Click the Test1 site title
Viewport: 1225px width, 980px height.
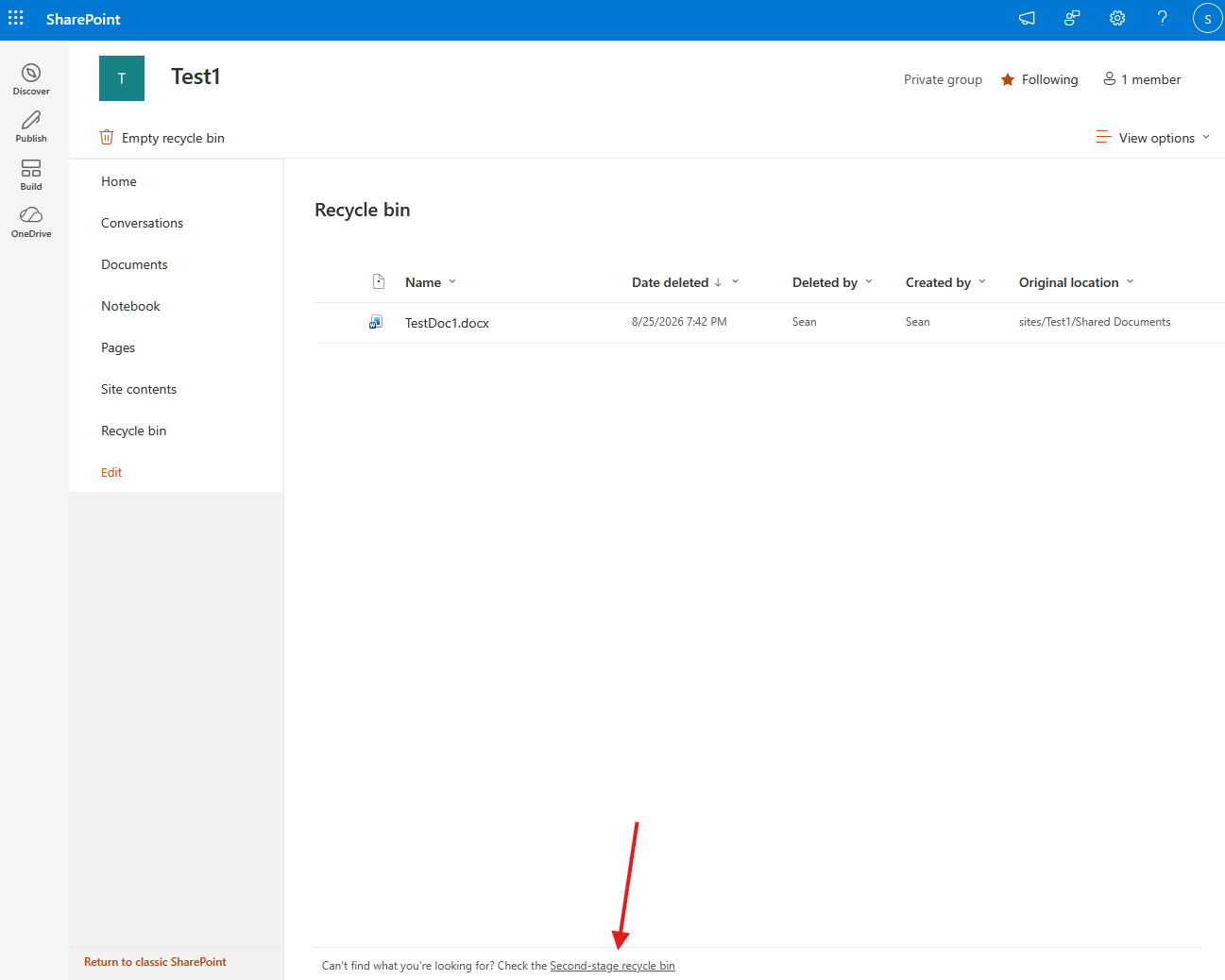(196, 76)
